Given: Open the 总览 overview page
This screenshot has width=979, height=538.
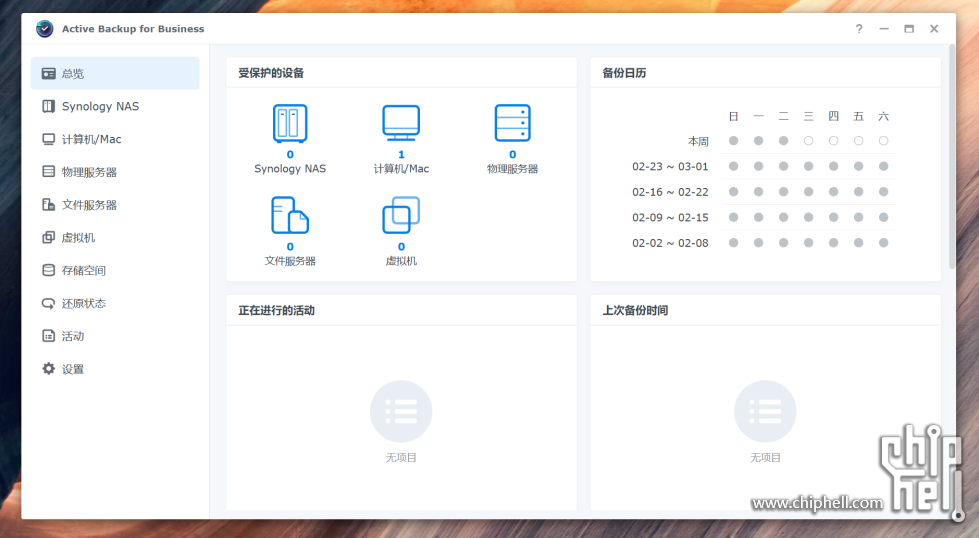Looking at the screenshot, I should [x=115, y=73].
